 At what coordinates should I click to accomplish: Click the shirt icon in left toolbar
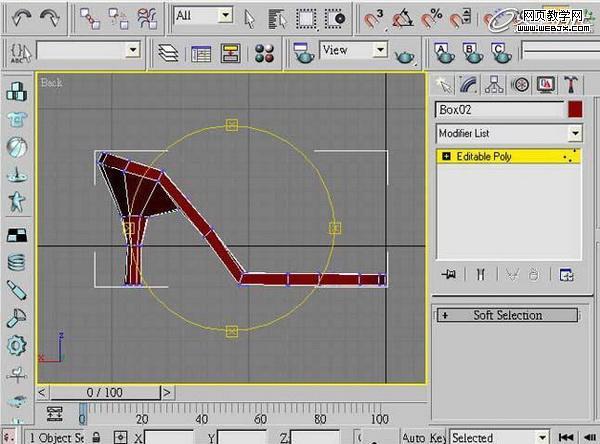(x=17, y=119)
